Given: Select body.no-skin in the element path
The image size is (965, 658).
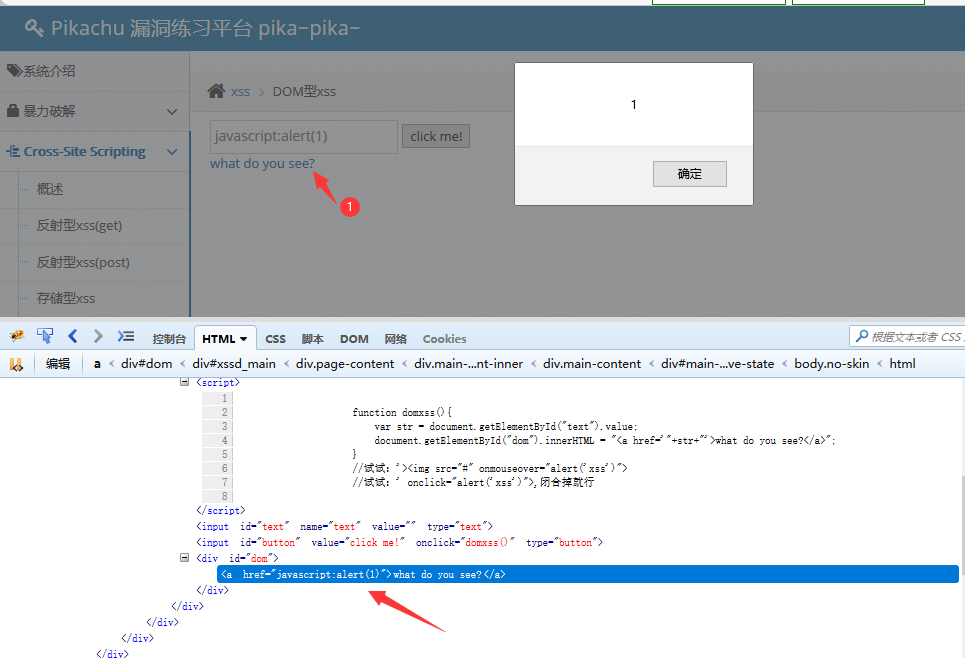Looking at the screenshot, I should coord(831,364).
